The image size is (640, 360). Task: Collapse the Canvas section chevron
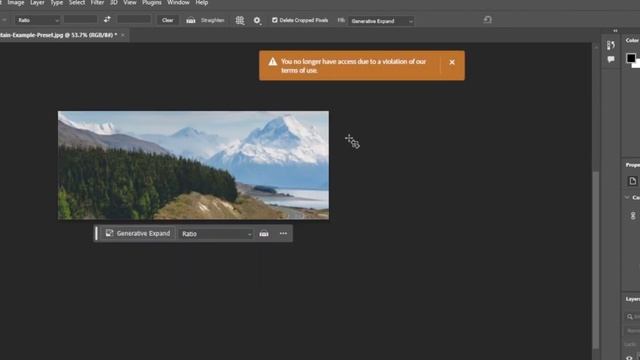point(627,198)
